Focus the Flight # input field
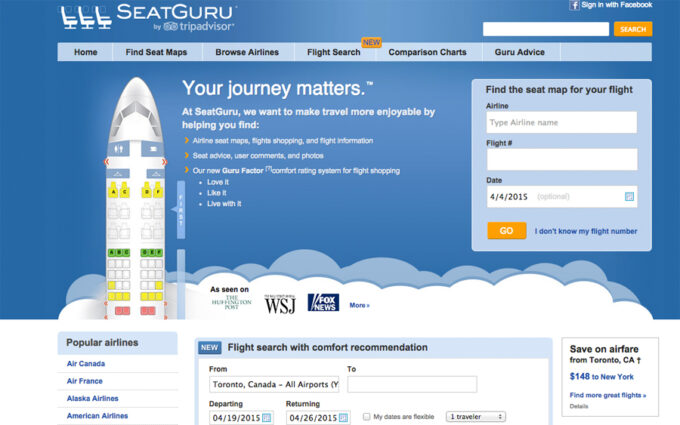The image size is (680, 425). pos(562,159)
